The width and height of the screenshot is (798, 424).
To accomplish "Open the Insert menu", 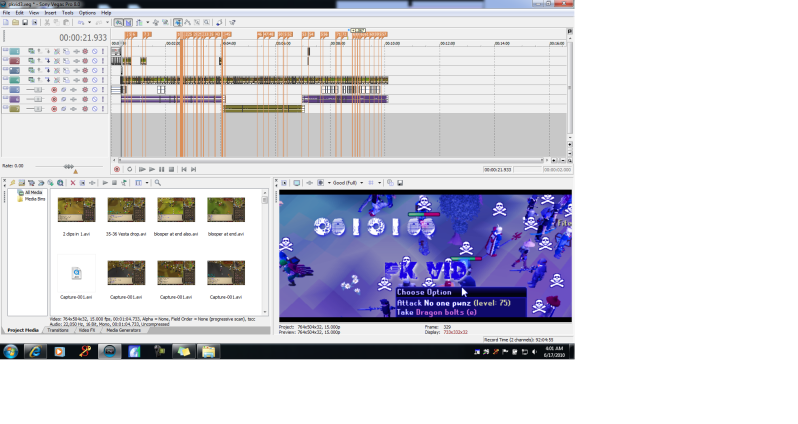I will tap(50, 13).
